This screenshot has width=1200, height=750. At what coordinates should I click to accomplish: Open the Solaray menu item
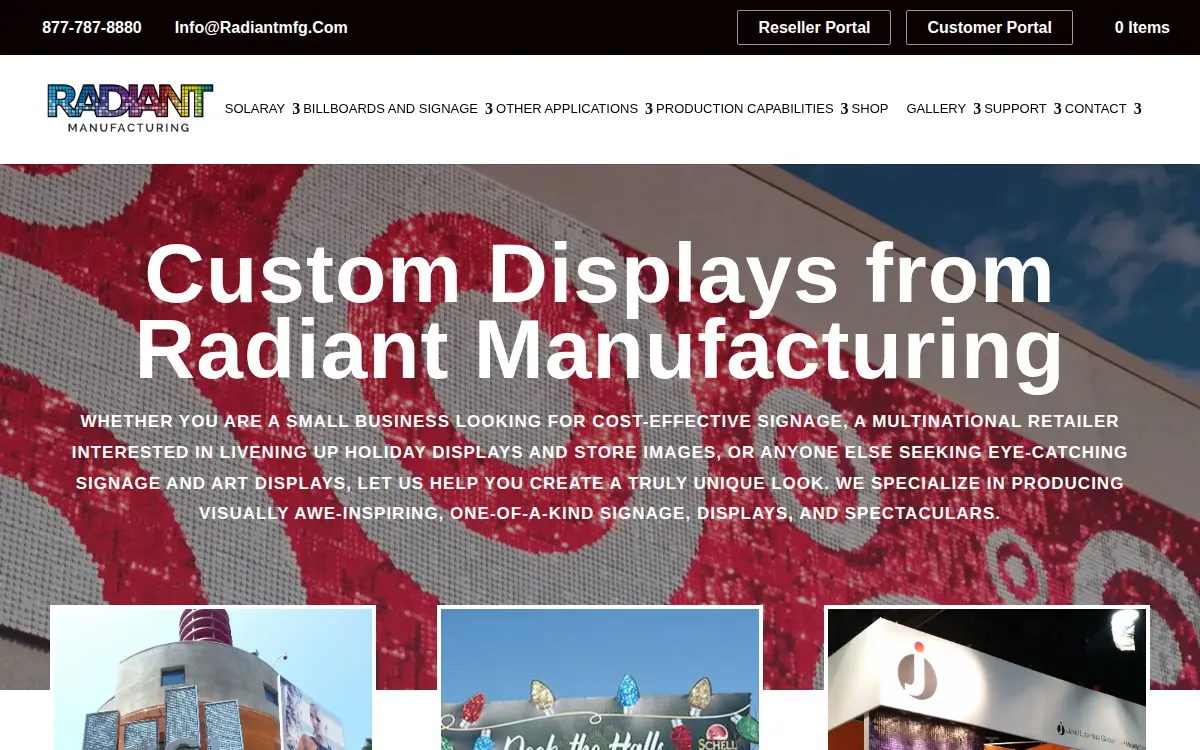tap(255, 109)
